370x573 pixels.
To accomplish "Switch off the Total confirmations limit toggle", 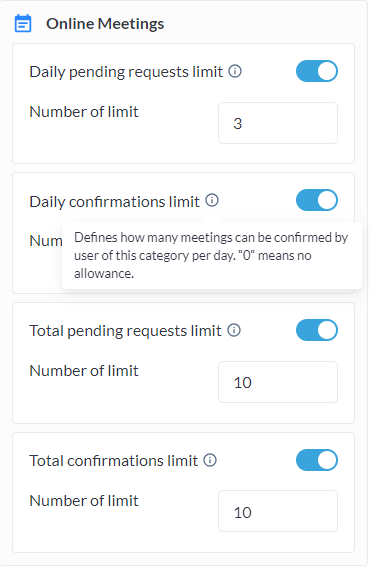I will 317,460.
